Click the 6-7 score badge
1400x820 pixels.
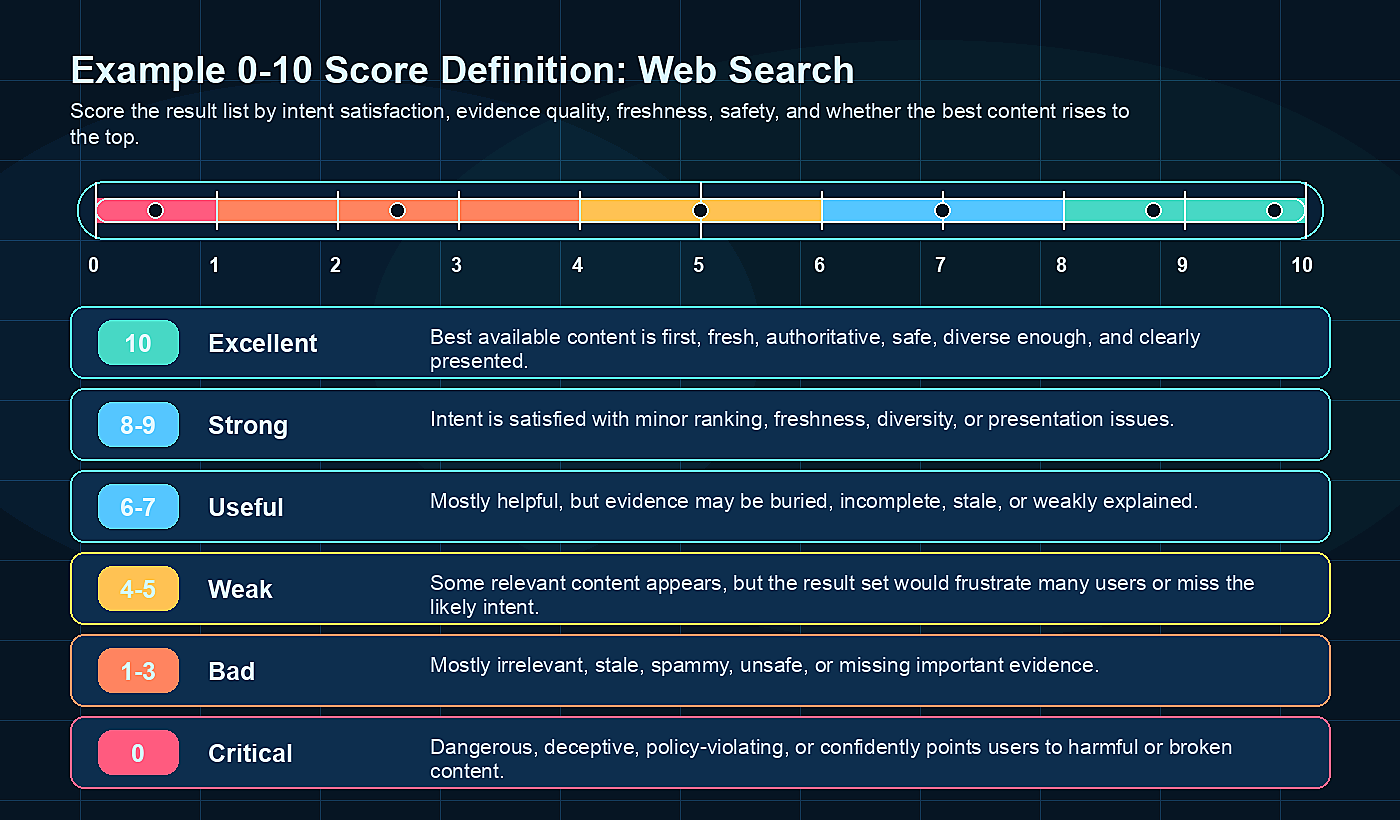(138, 507)
